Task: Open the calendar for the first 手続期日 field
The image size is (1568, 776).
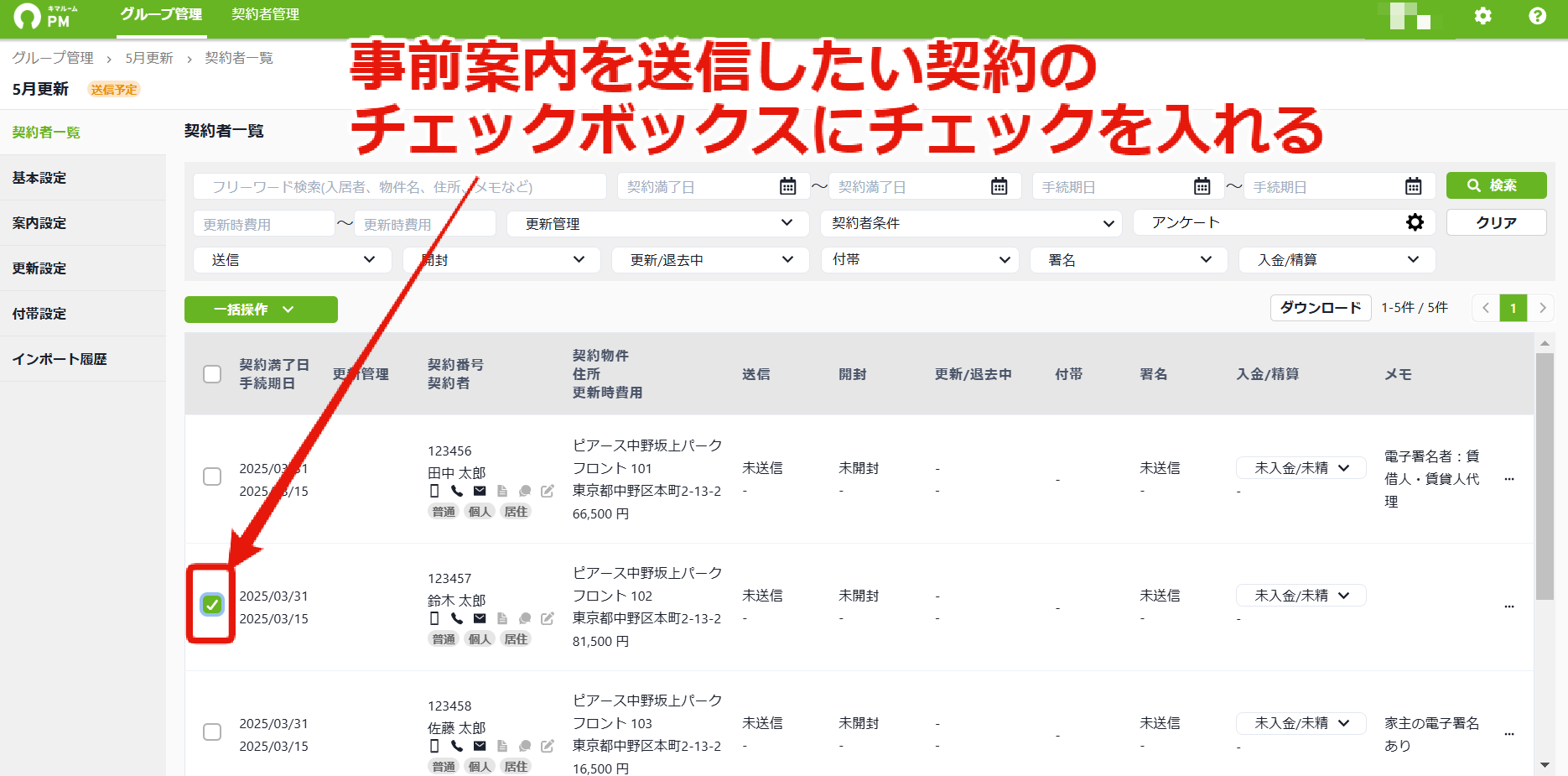Action: [1202, 186]
